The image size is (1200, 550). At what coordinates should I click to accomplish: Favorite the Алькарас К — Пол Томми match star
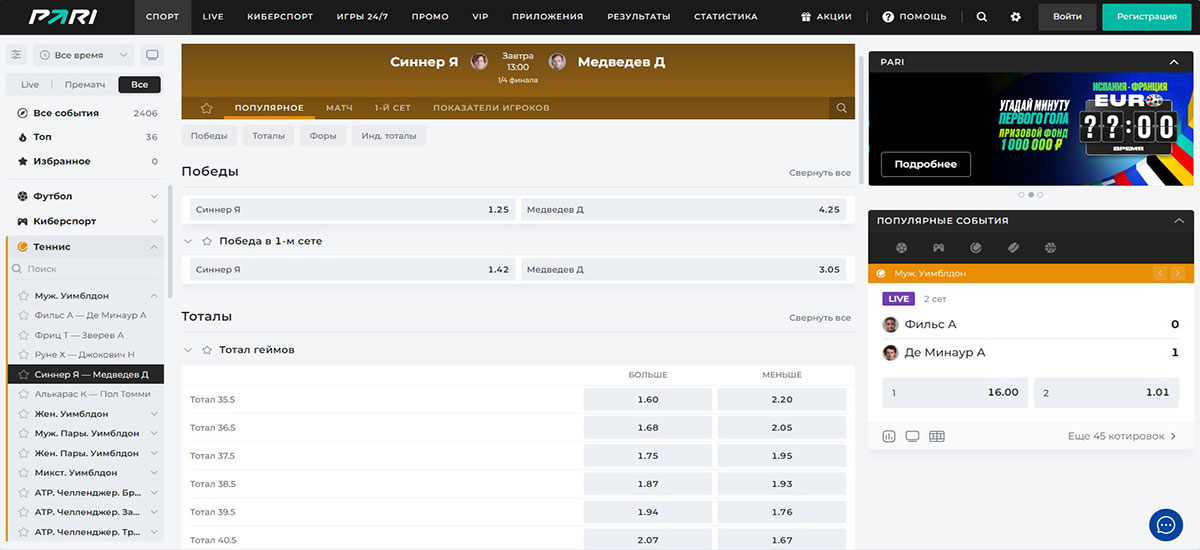pyautogui.click(x=26, y=394)
